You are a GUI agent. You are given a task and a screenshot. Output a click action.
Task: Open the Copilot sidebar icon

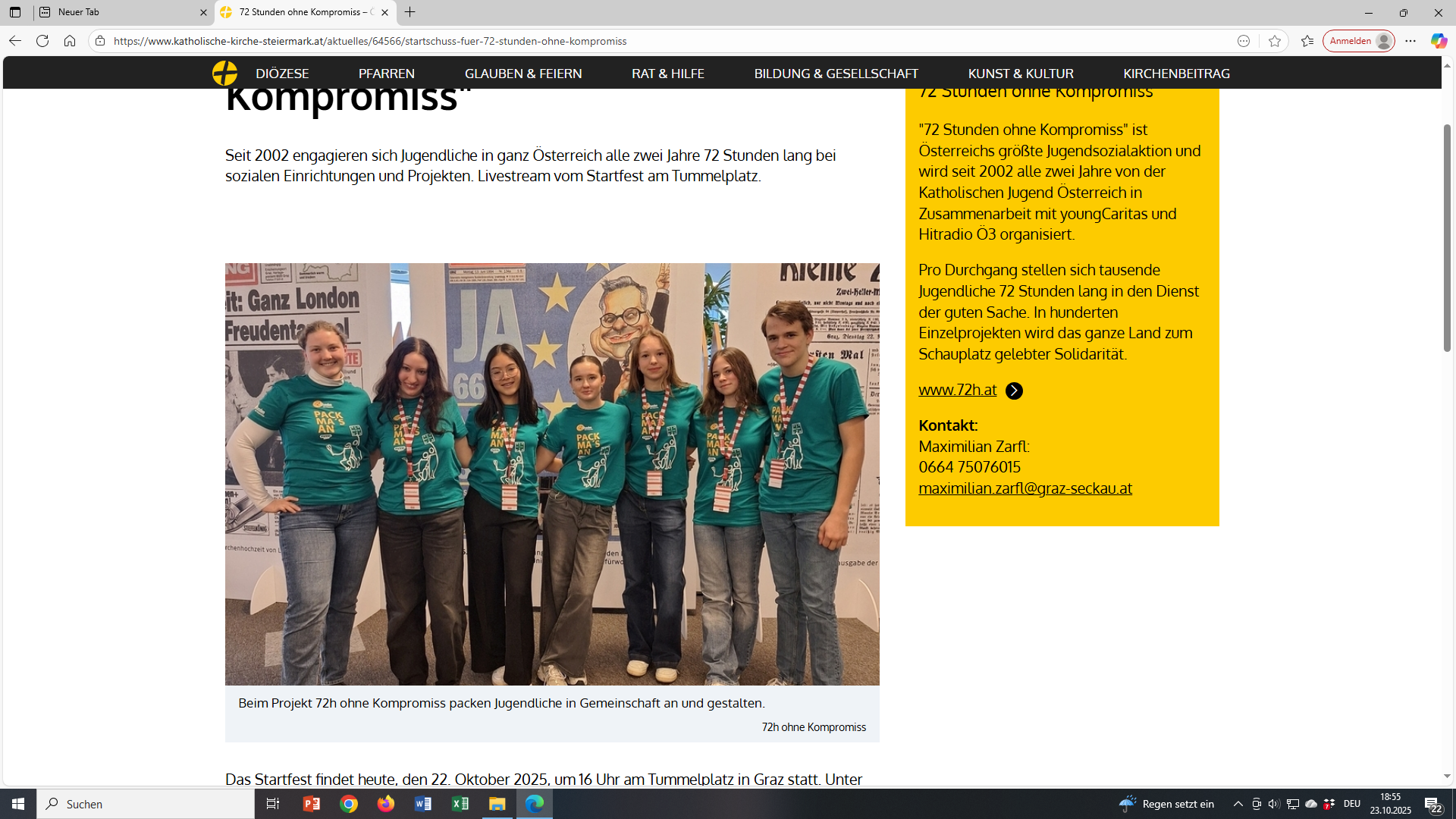[1439, 41]
